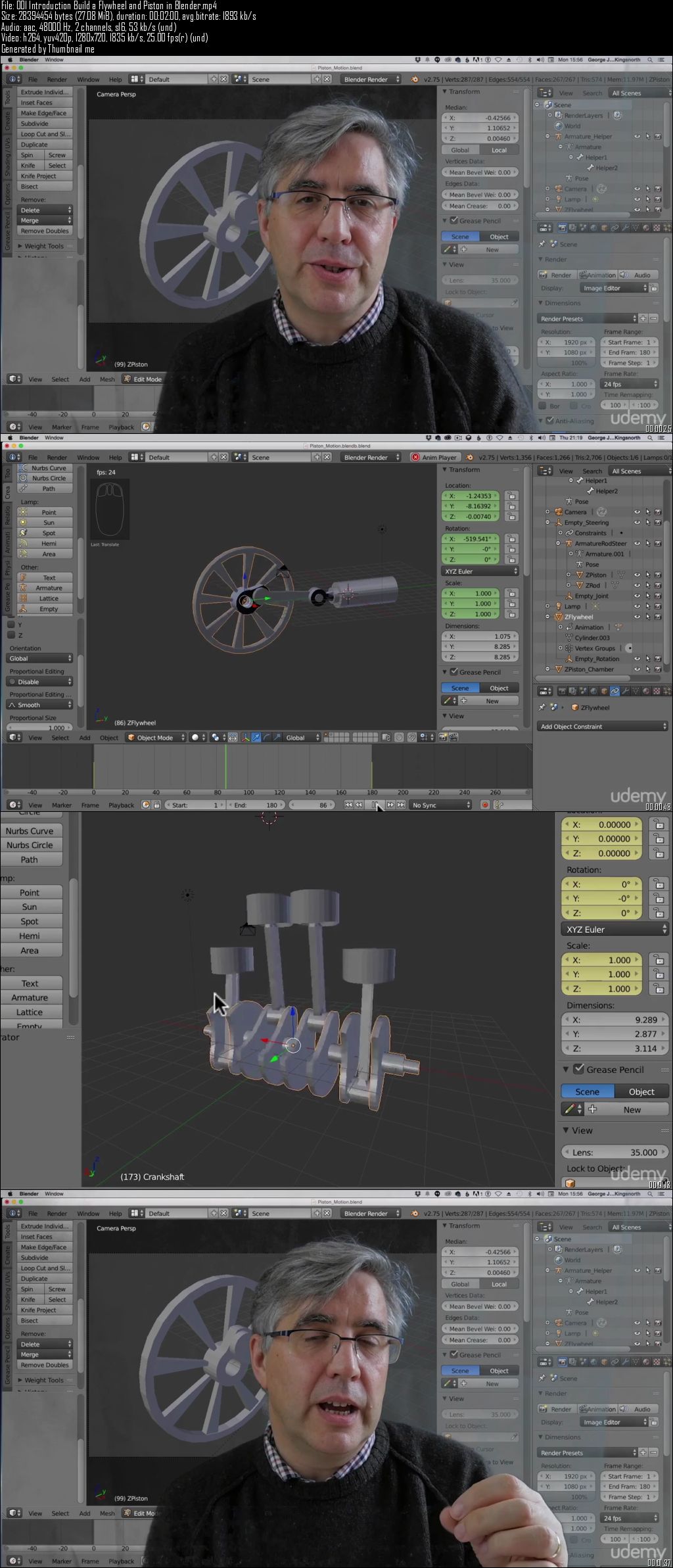Lock Location X of 0.00000 in Crankshaft frame
Image resolution: width=673 pixels, height=1568 pixels.
[659, 824]
